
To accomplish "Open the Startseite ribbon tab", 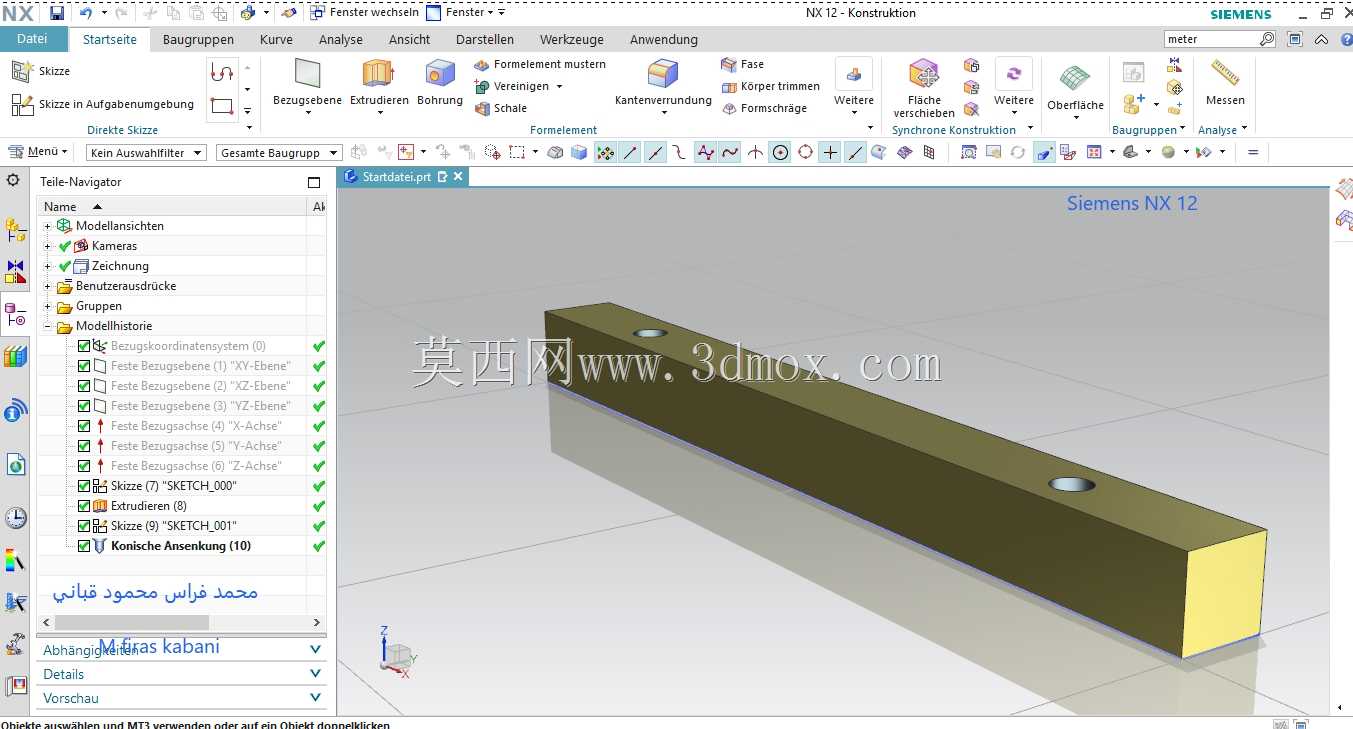I will pyautogui.click(x=109, y=39).
